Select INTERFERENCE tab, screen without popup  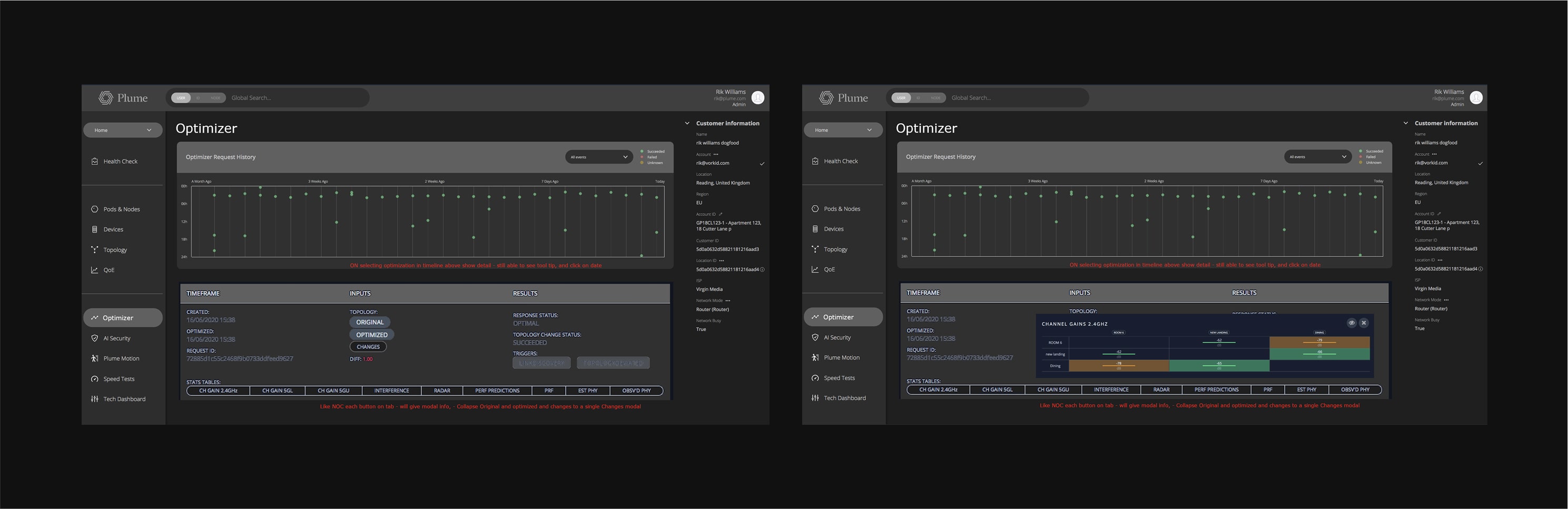click(391, 391)
